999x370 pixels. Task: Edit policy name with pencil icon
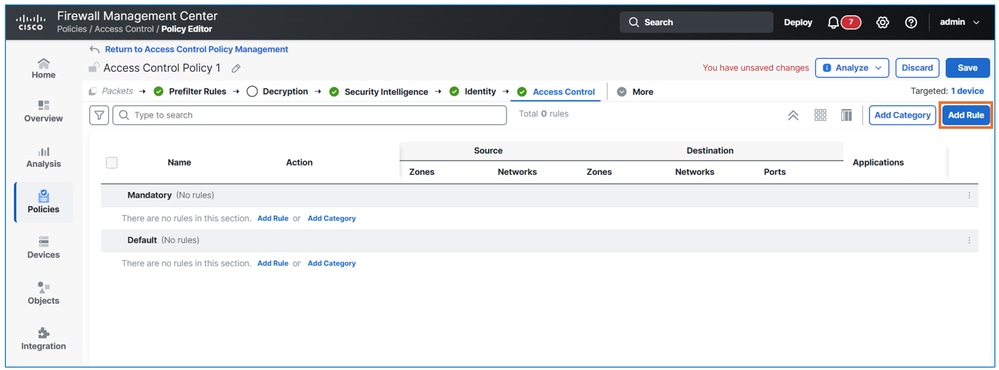(236, 68)
